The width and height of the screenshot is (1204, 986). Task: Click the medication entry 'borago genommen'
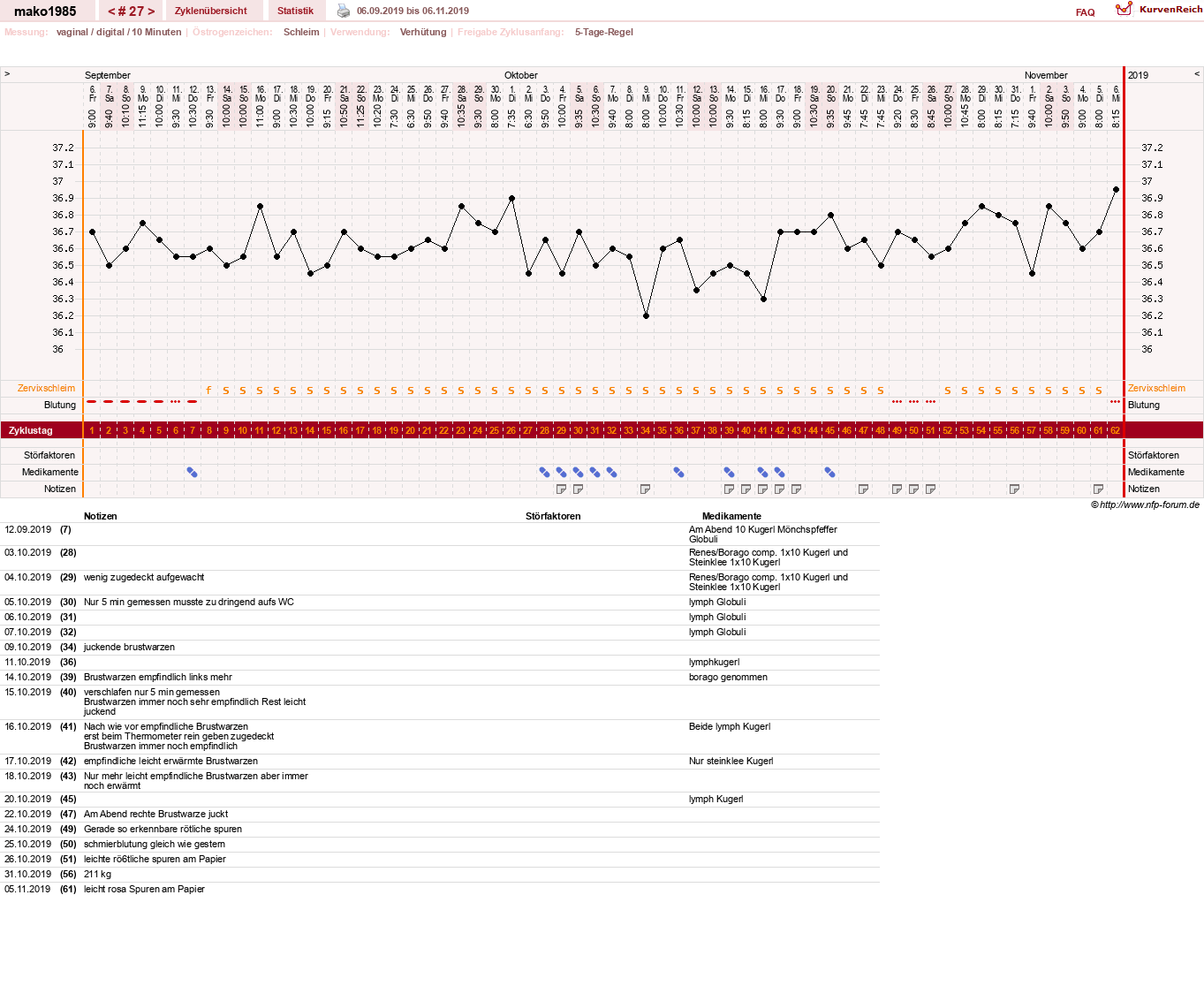click(x=728, y=677)
